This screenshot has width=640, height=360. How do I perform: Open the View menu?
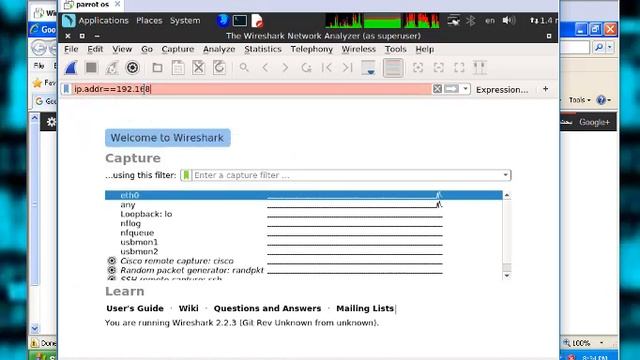click(x=122, y=49)
